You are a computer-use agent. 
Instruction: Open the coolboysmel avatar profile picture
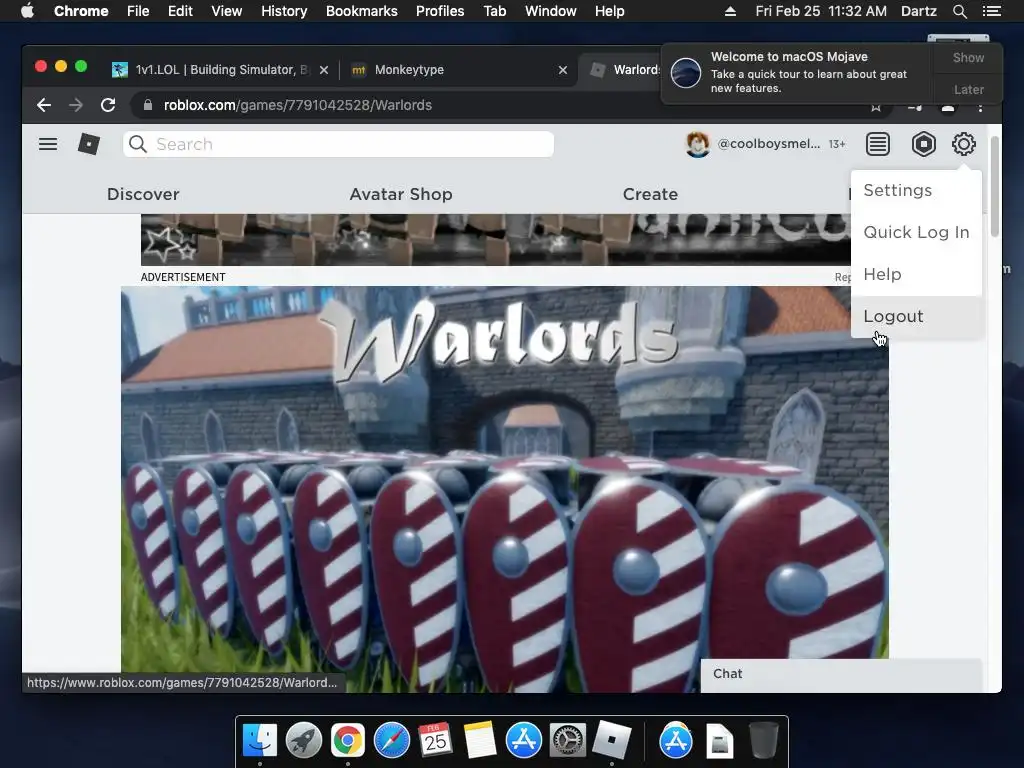(697, 144)
